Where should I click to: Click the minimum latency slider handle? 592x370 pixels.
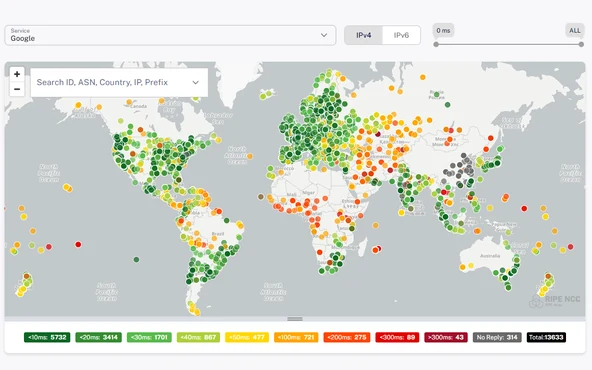[436, 44]
